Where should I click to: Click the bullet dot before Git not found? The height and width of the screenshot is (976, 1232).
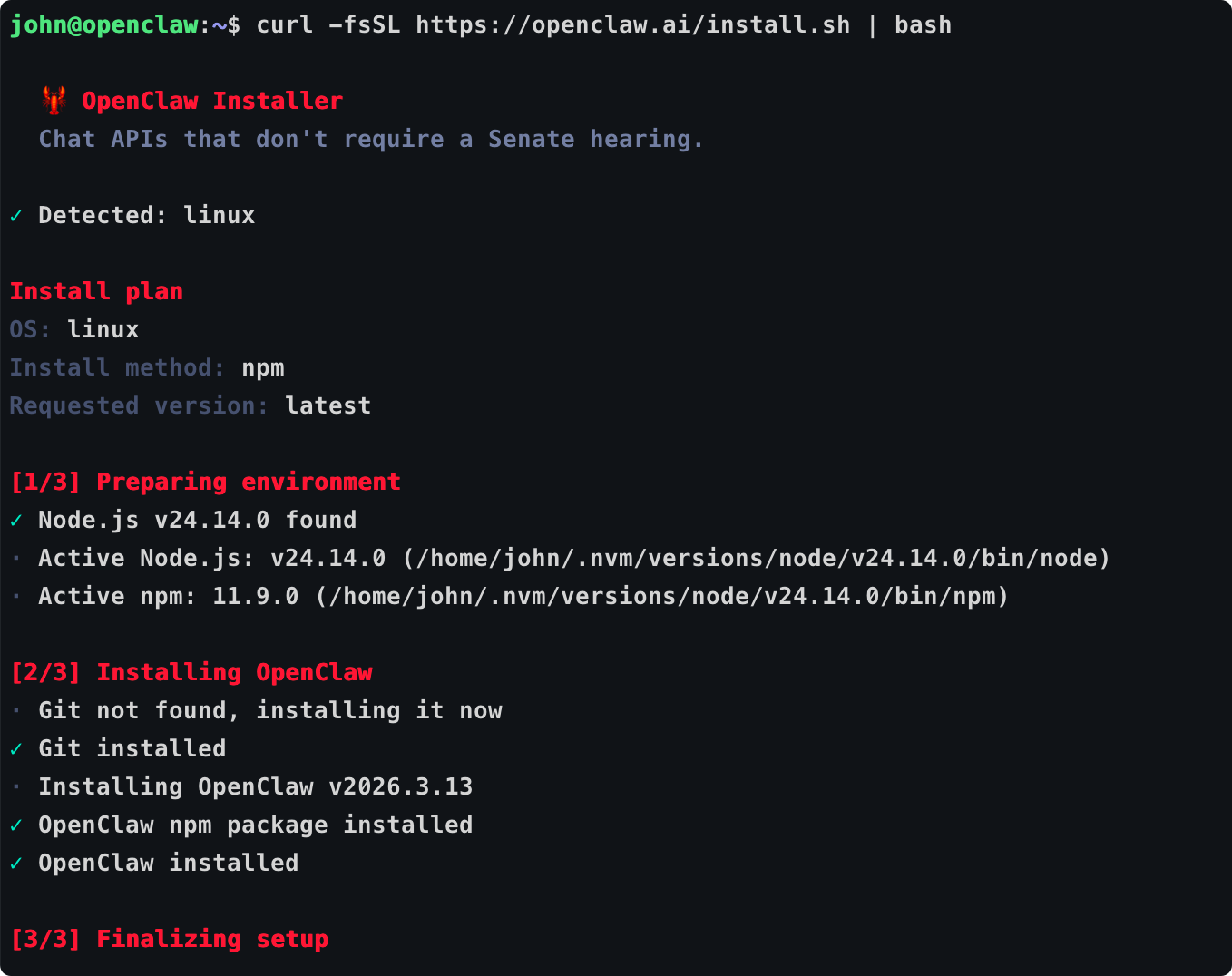16,710
